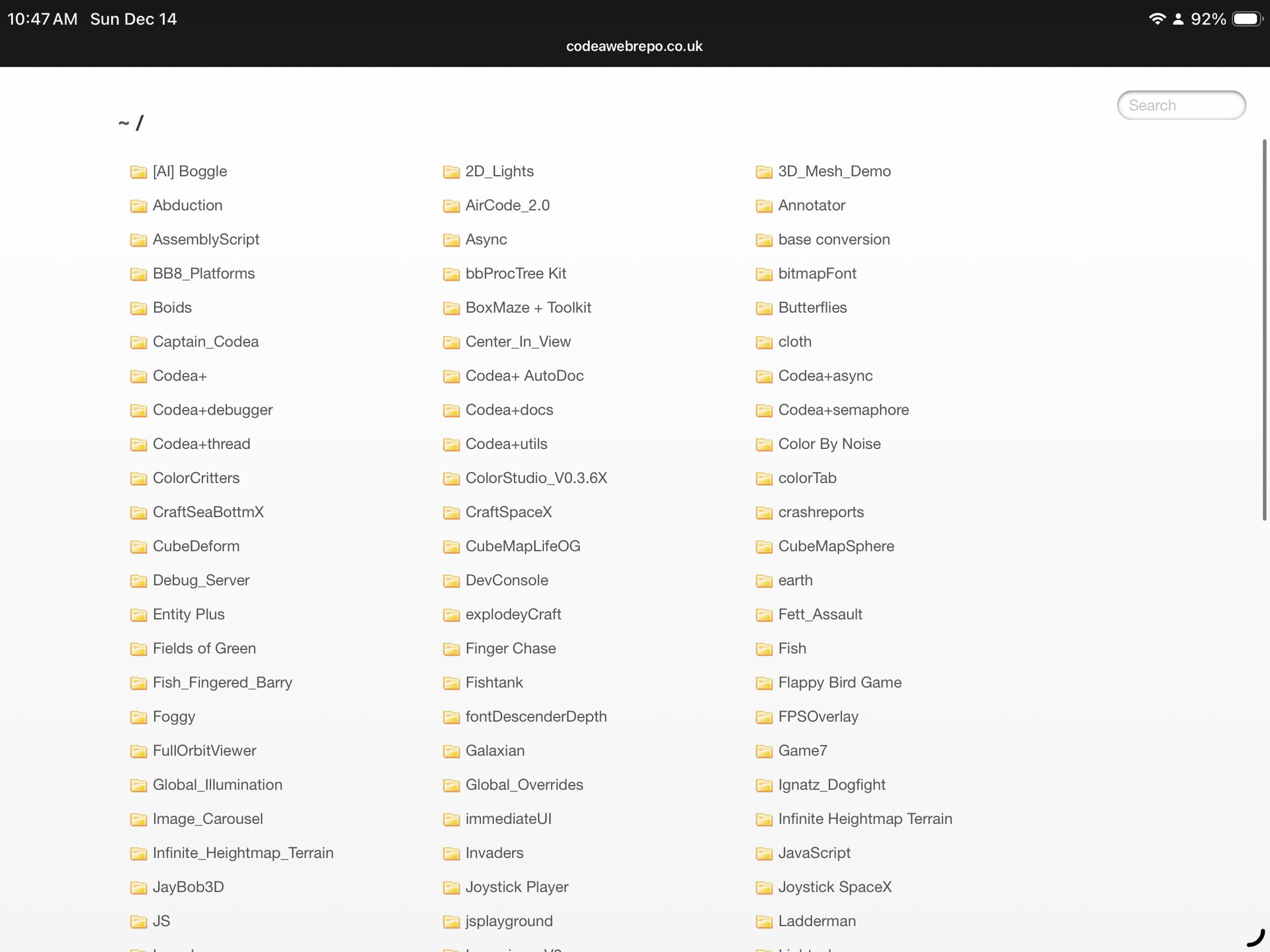Click the folder icon beside Abduction
The image size is (1270, 952).
[138, 206]
